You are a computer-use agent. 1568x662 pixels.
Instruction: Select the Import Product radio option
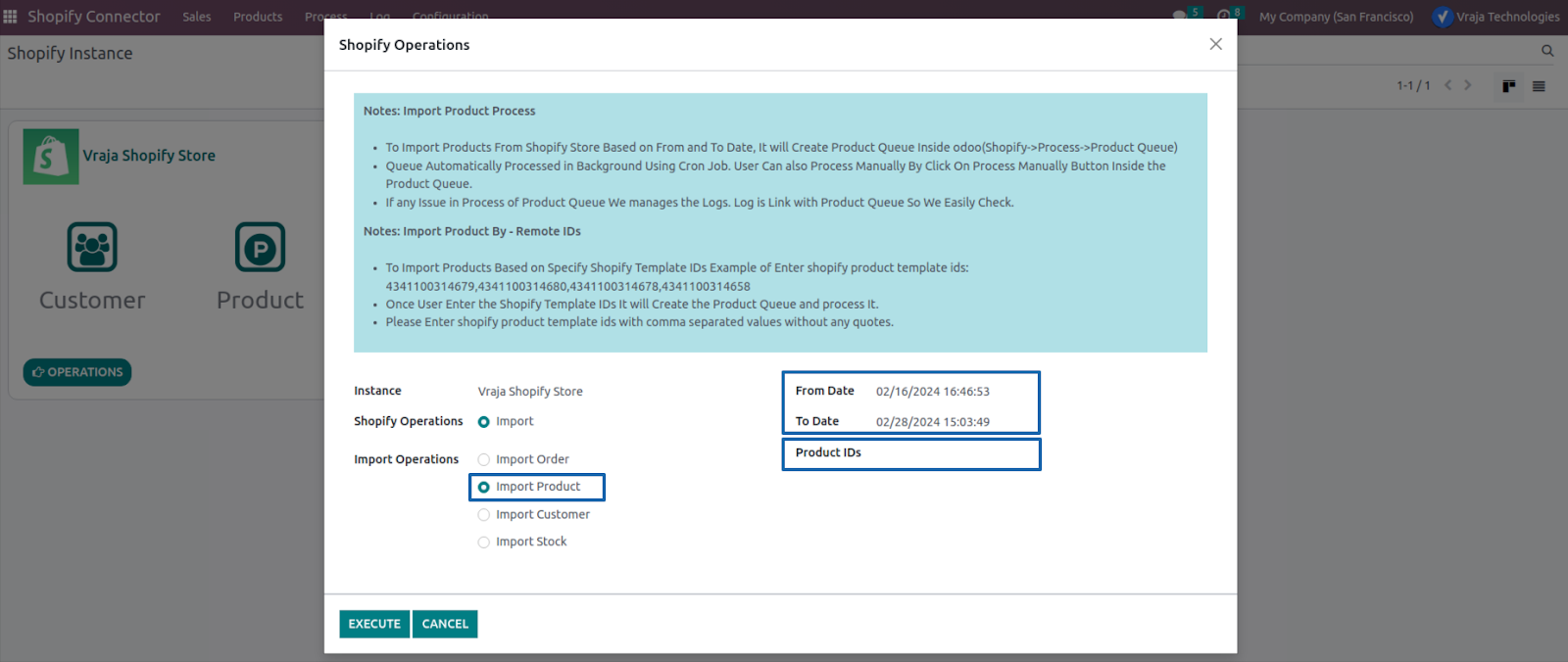click(484, 487)
